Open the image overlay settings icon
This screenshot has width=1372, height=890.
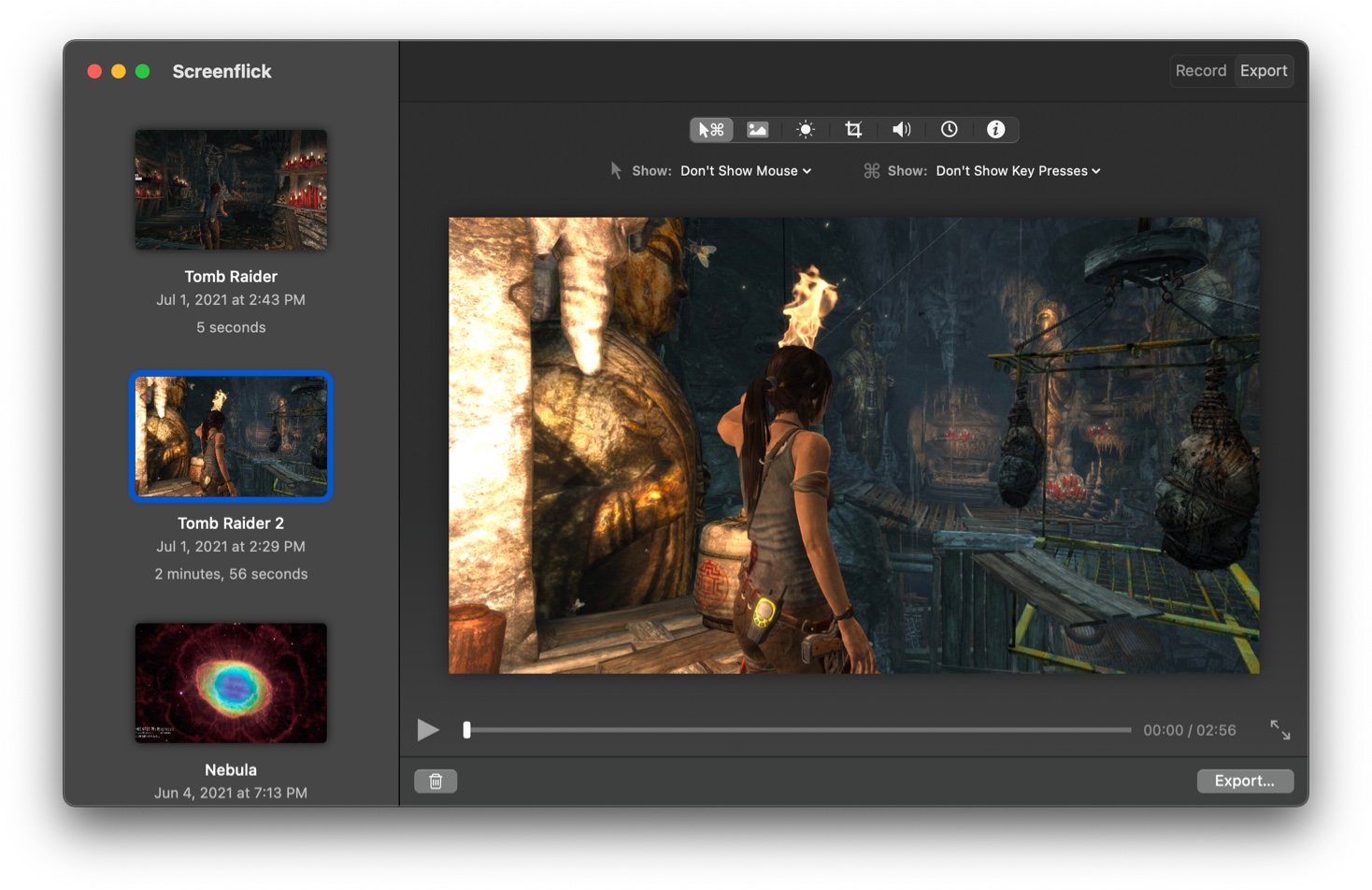tap(758, 130)
